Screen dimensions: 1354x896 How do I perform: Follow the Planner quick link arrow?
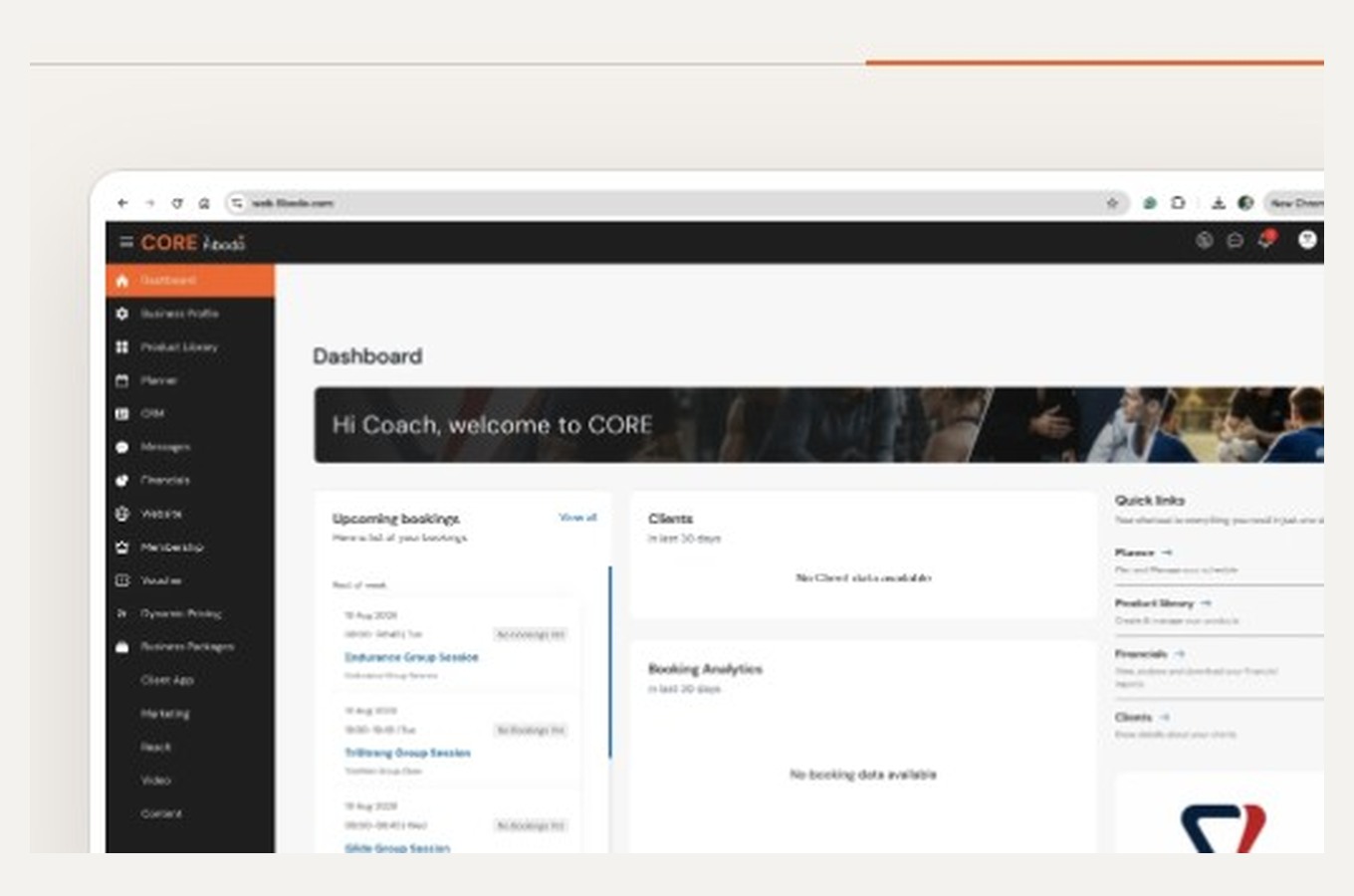point(1167,553)
